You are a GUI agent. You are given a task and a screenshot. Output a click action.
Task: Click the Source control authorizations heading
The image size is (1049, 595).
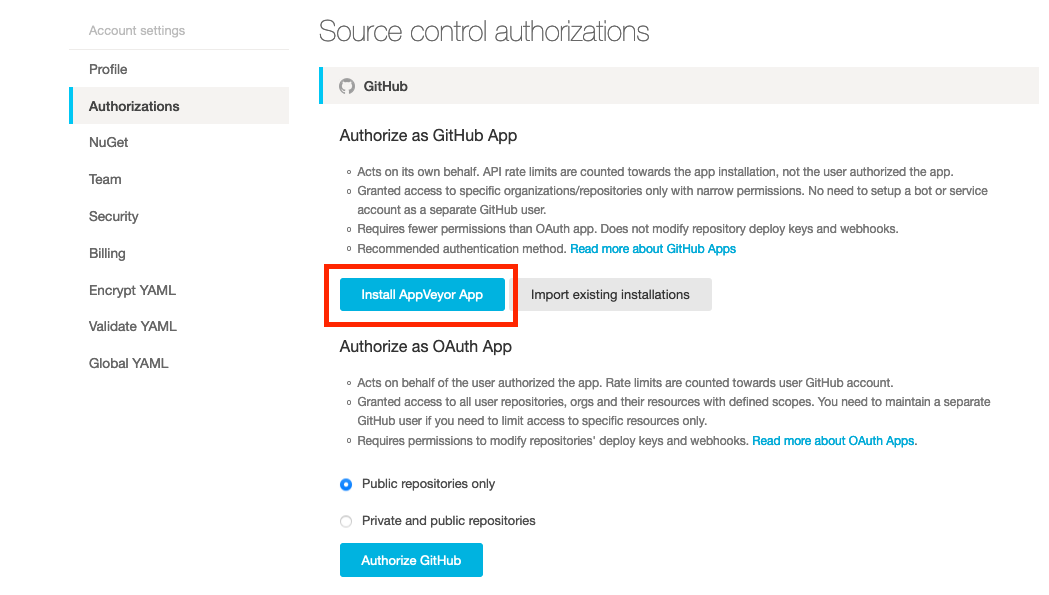click(x=484, y=32)
